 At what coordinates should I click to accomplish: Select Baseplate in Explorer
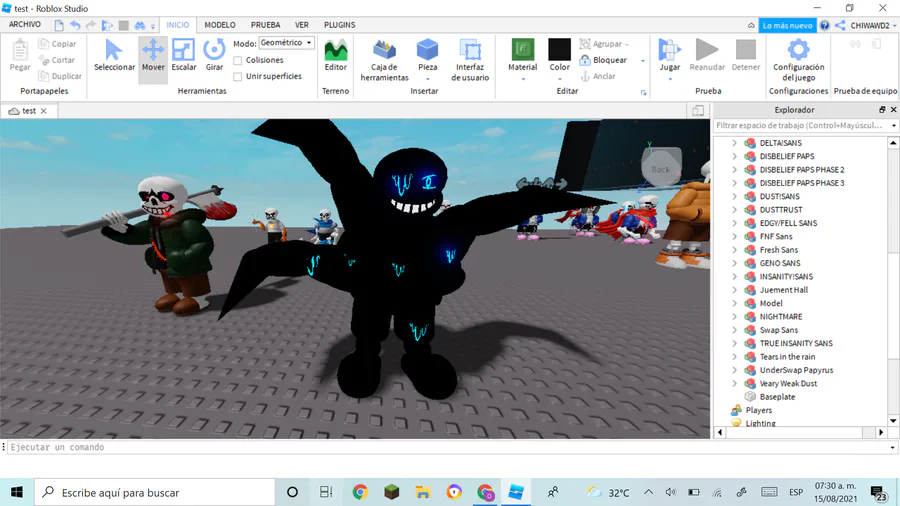tap(777, 396)
